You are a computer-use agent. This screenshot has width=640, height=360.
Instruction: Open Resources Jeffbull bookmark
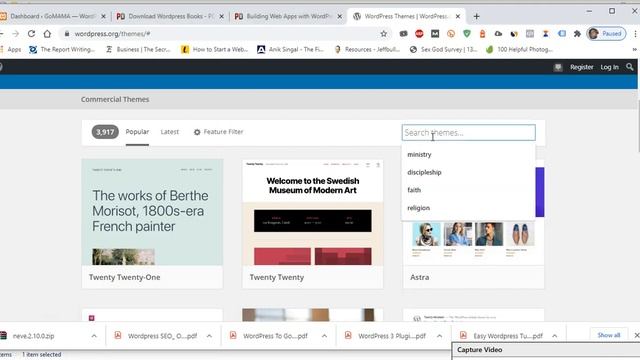pyautogui.click(x=367, y=49)
